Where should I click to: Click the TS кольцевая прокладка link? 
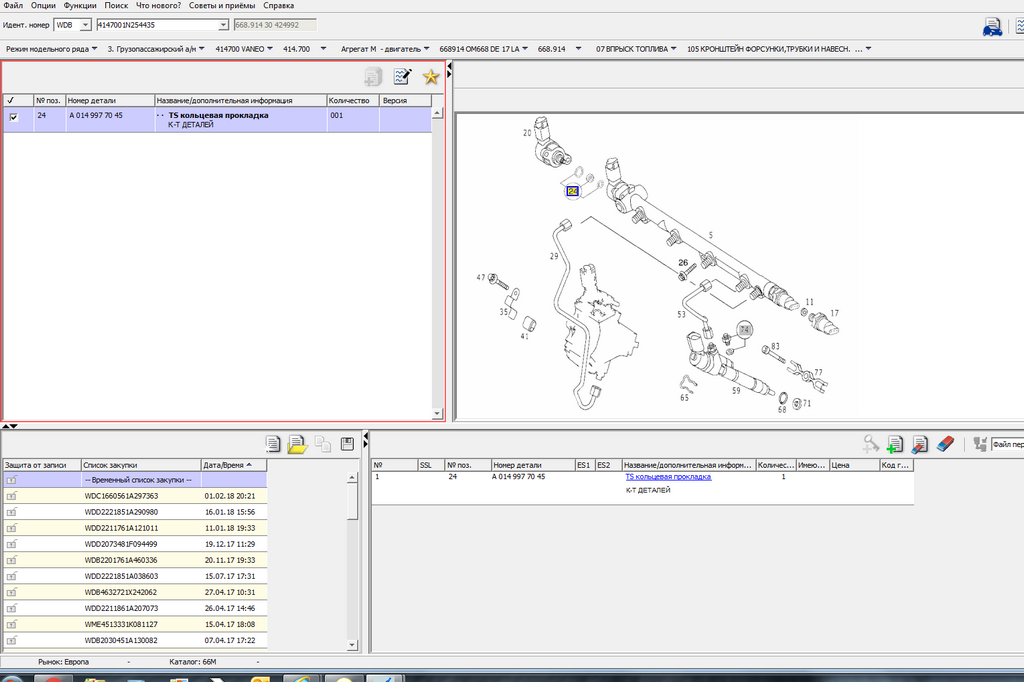pos(668,477)
